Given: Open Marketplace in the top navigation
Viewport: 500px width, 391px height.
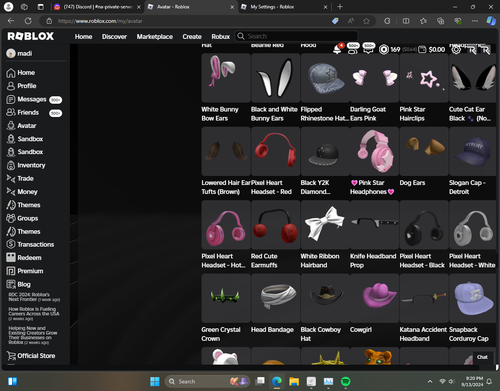Looking at the screenshot, I should (155, 37).
